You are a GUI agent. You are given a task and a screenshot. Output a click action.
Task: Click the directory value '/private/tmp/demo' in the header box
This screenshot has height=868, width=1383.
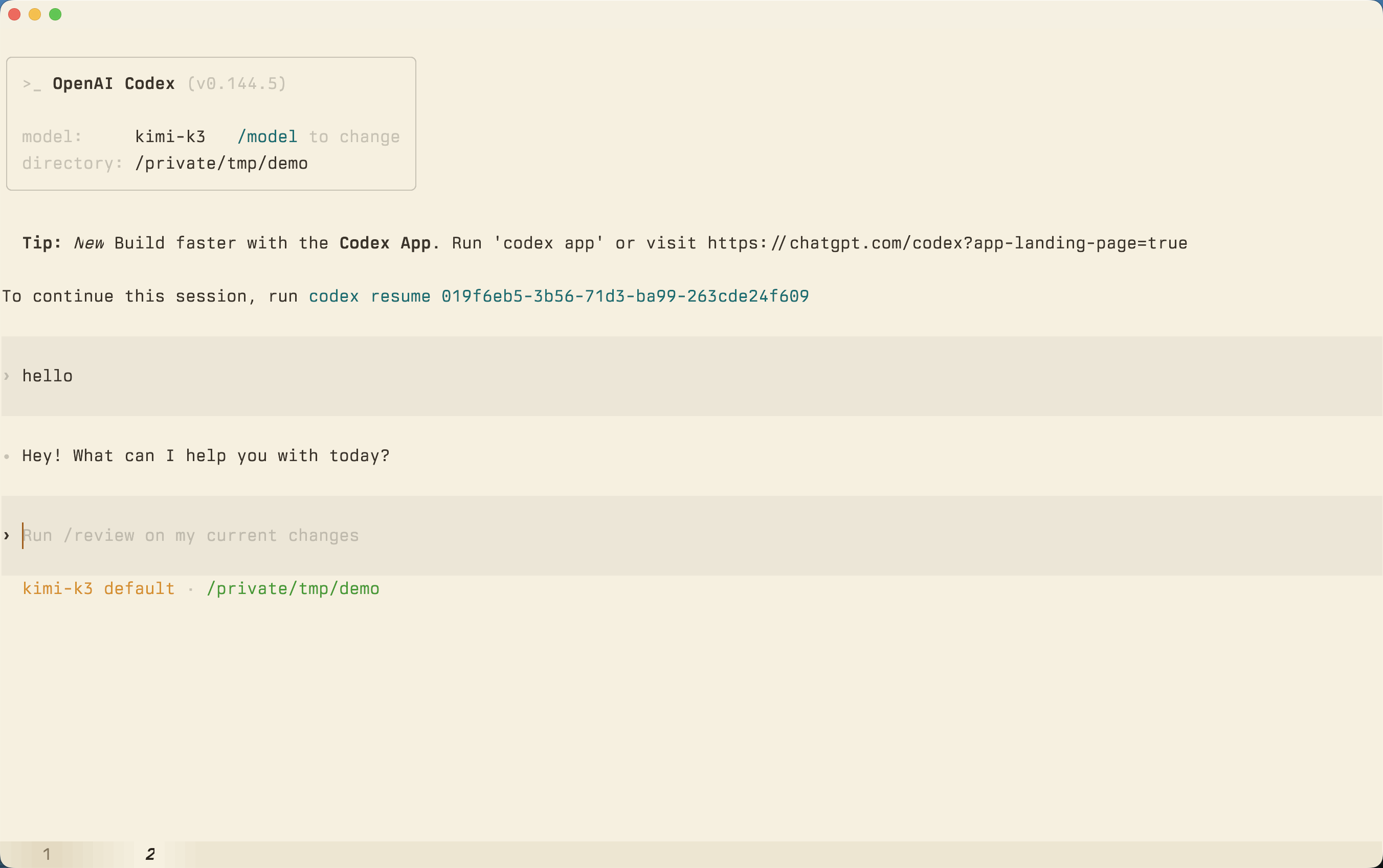[221, 164]
